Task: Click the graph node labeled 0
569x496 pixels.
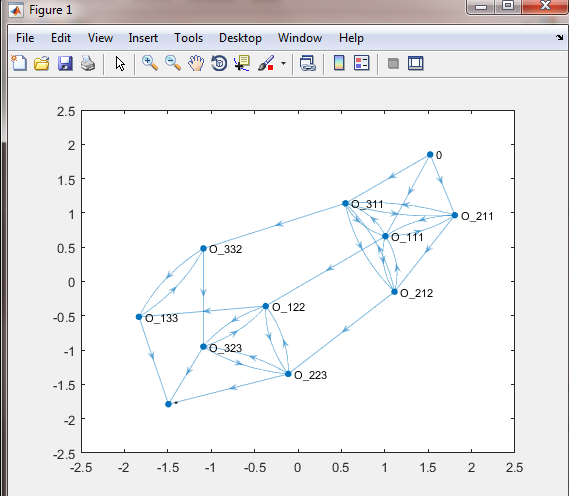Action: click(430, 155)
